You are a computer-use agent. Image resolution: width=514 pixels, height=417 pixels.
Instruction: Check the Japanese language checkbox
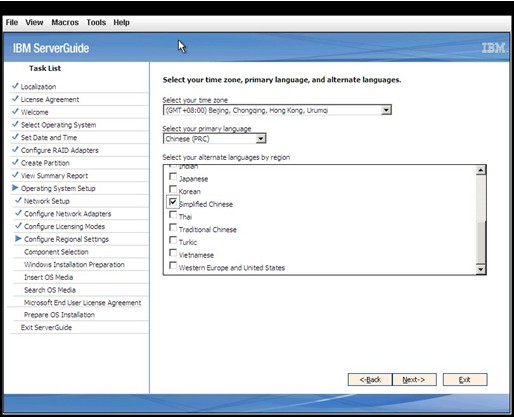(x=173, y=177)
